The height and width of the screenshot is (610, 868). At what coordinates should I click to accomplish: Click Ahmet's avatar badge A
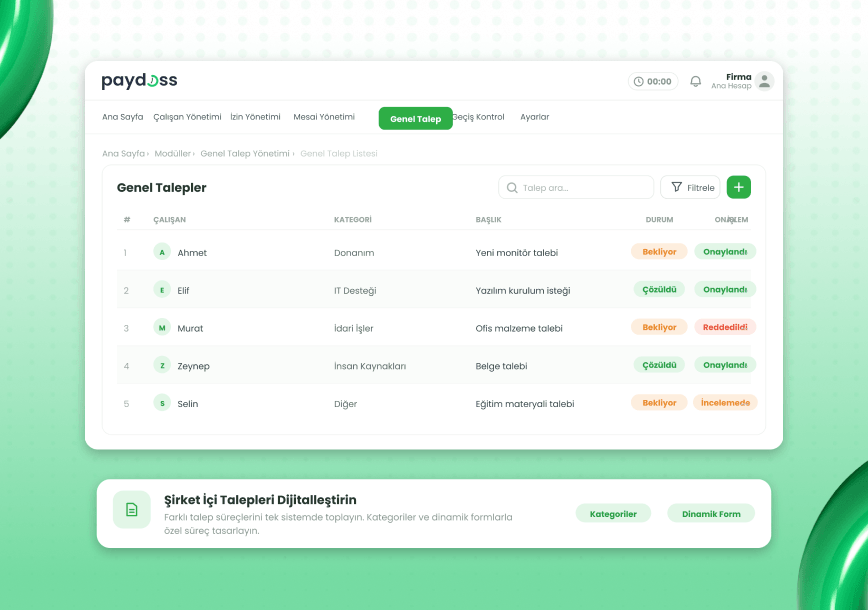(162, 252)
